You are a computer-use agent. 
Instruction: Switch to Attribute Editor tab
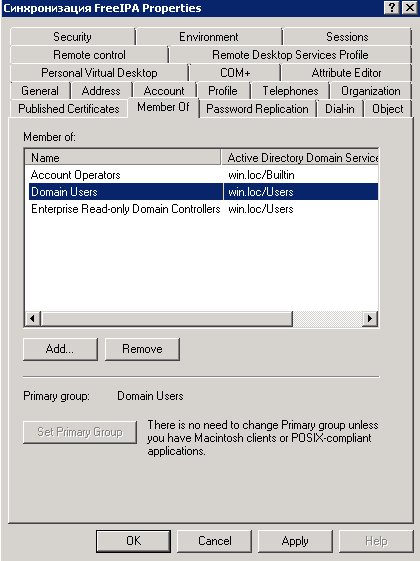tap(346, 73)
